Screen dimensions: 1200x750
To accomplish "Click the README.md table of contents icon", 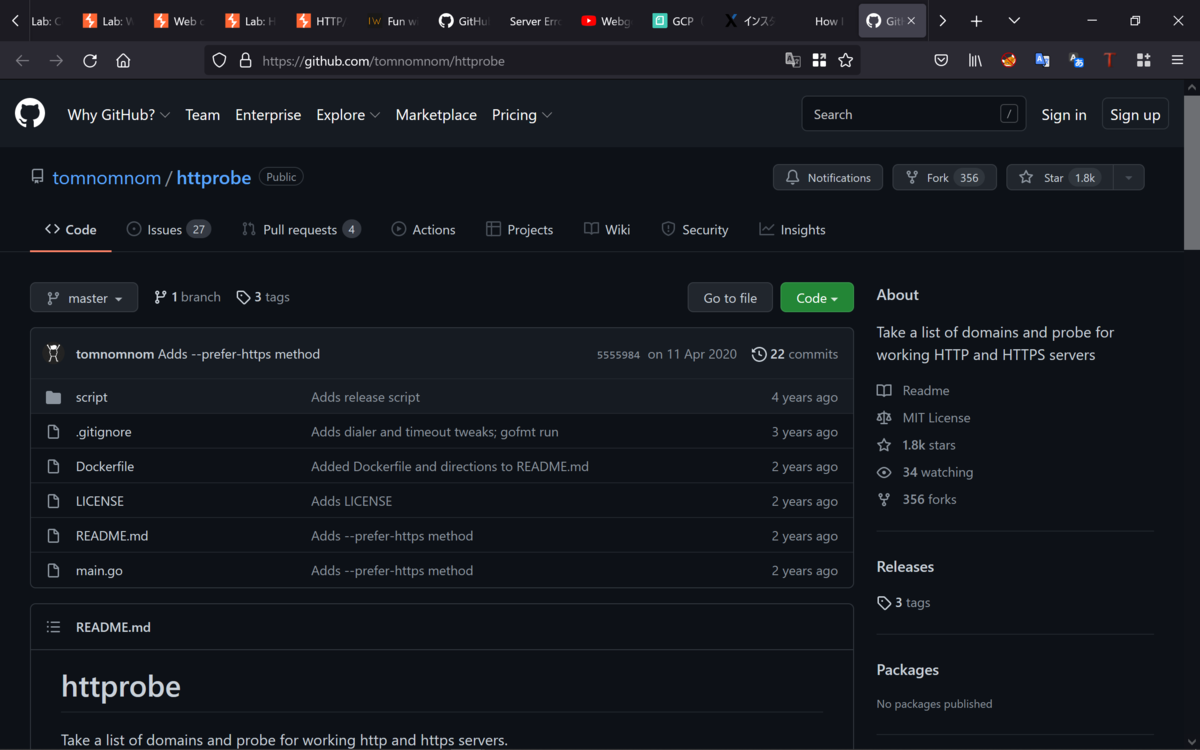I will pos(53,627).
